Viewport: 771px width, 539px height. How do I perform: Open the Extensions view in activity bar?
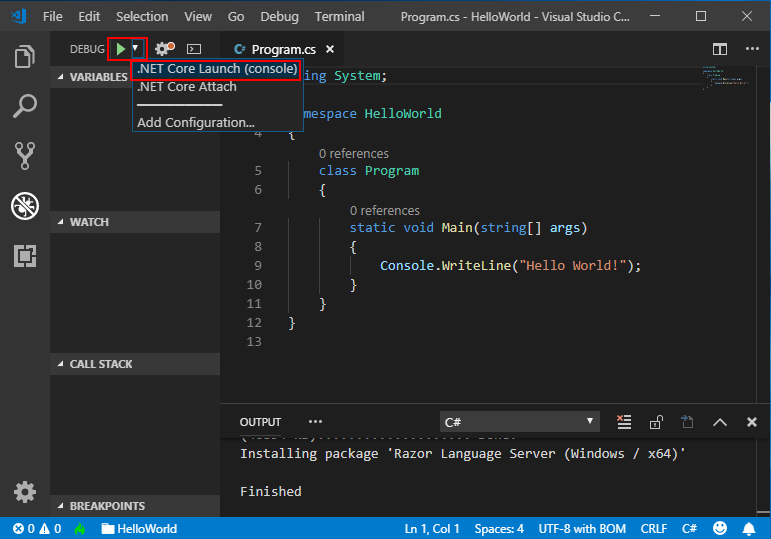(x=25, y=255)
